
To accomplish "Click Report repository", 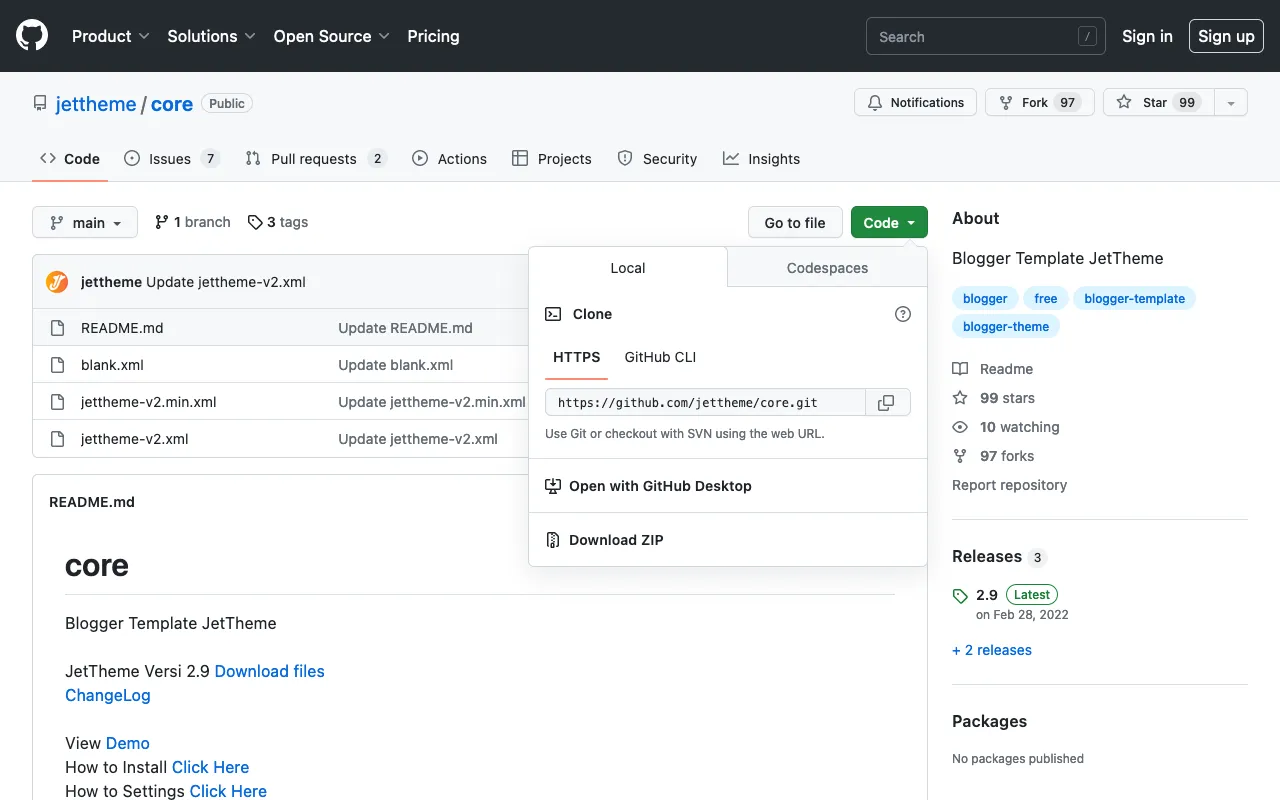I will click(1009, 485).
